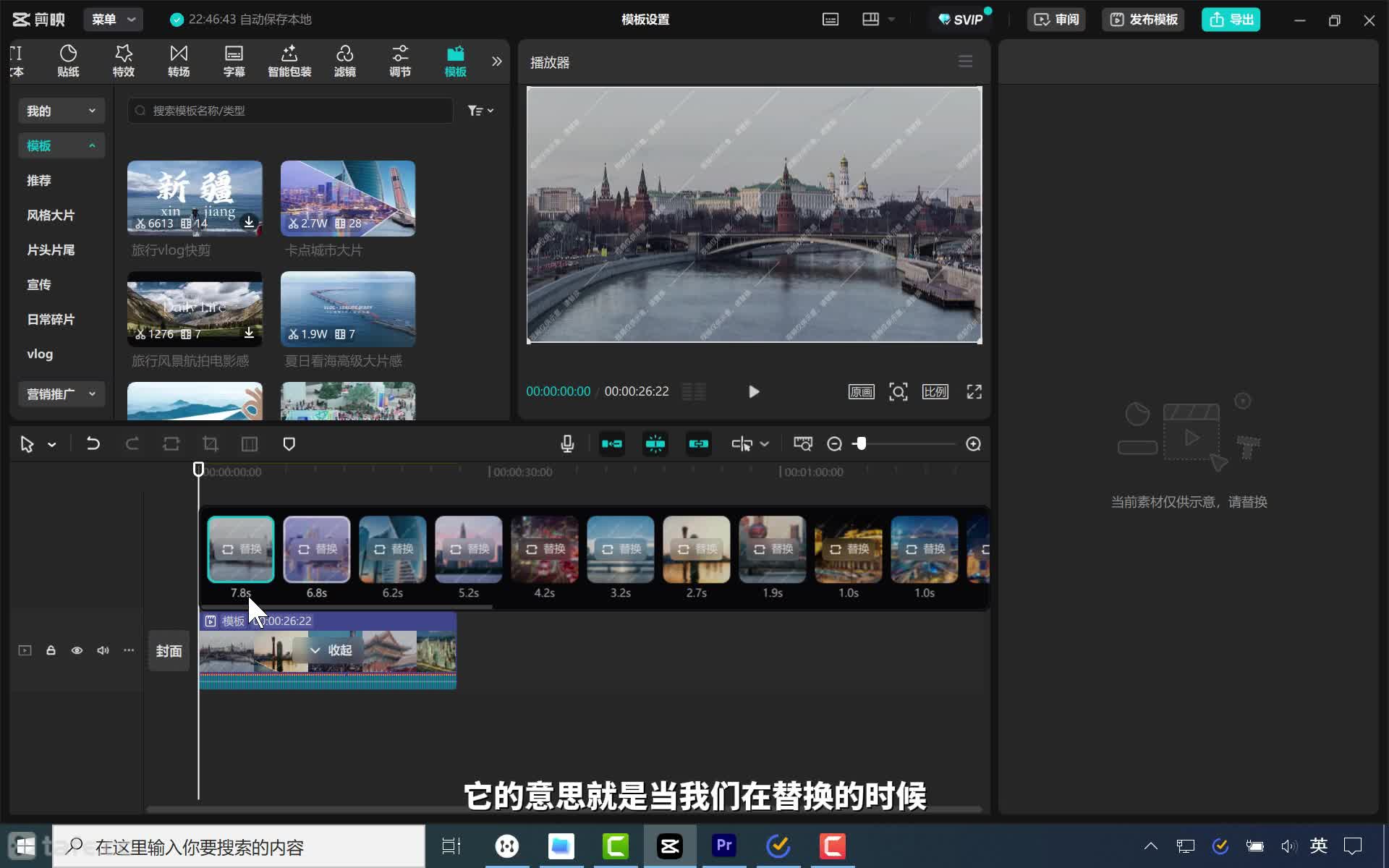The width and height of the screenshot is (1389, 868).
Task: Open the 卡点城市大片 template thumbnail
Action: tap(348, 198)
